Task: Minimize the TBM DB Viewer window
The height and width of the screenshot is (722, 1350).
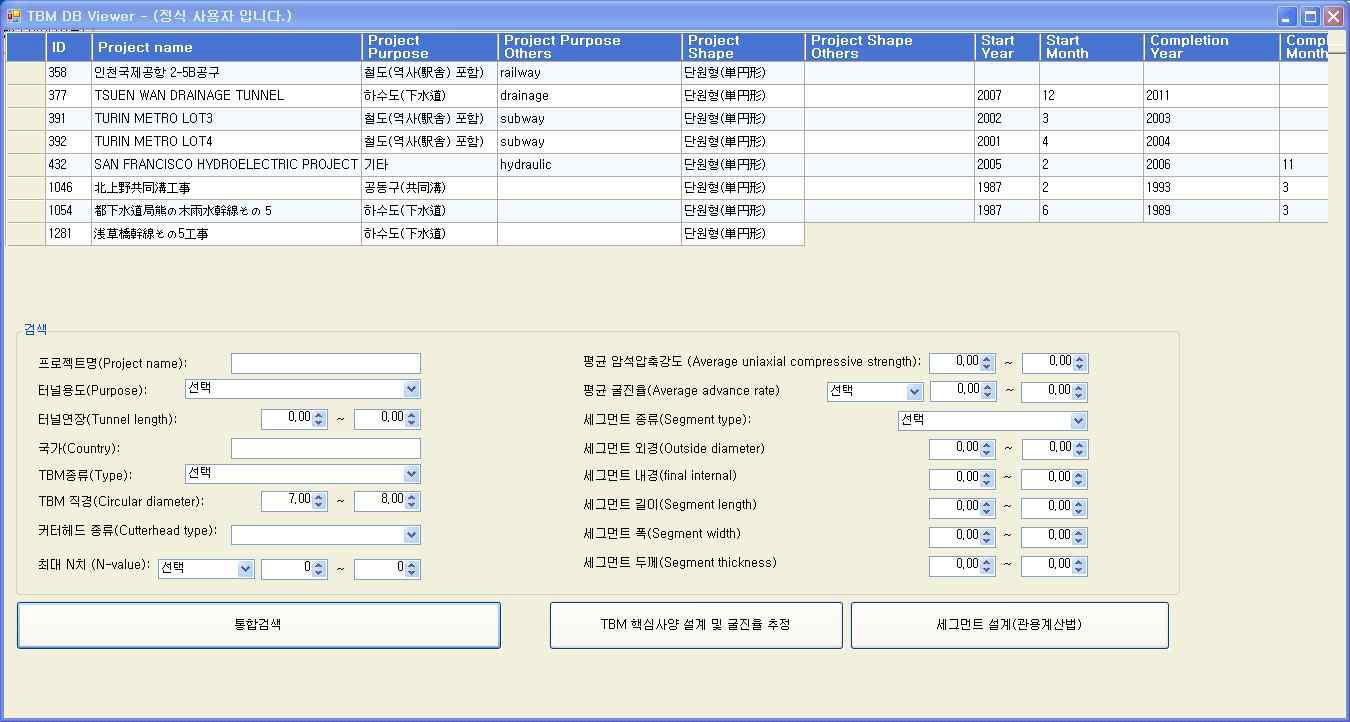Action: point(1287,16)
